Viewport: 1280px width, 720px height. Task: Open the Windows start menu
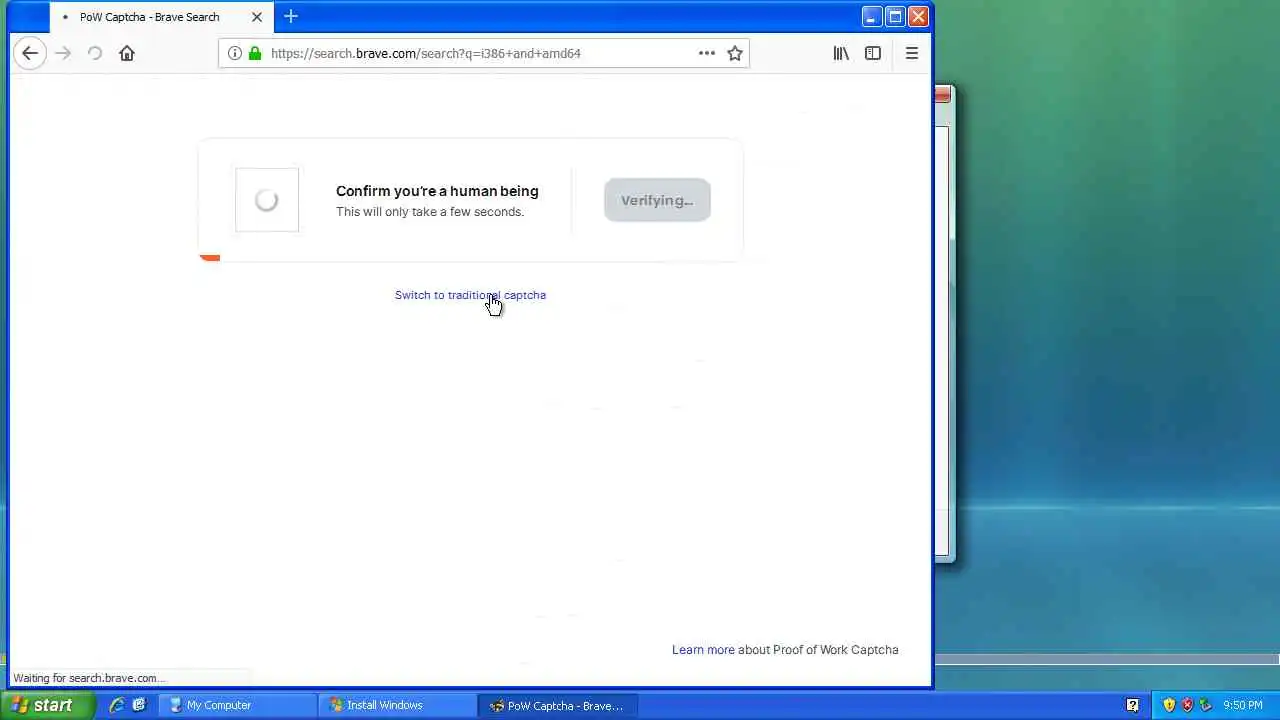point(48,705)
